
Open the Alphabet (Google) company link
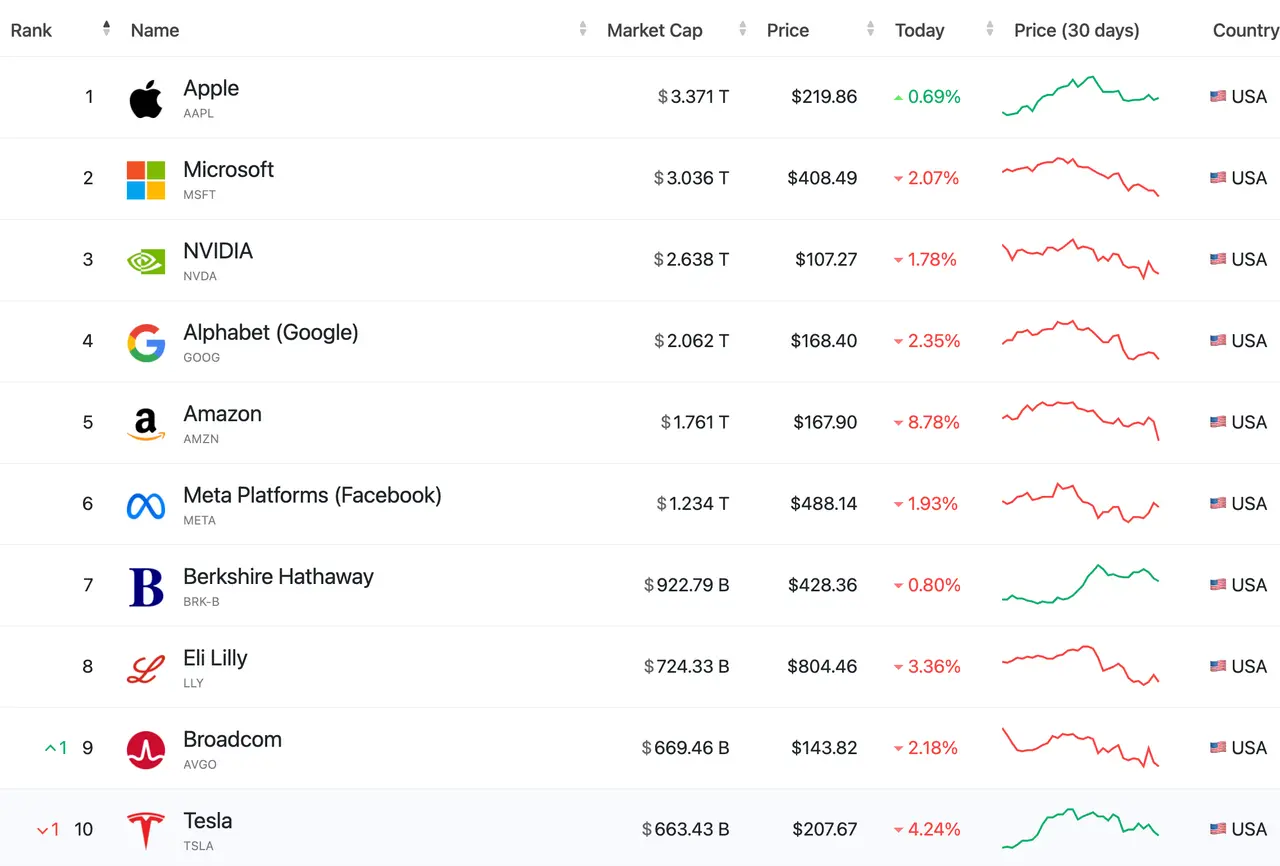point(271,332)
